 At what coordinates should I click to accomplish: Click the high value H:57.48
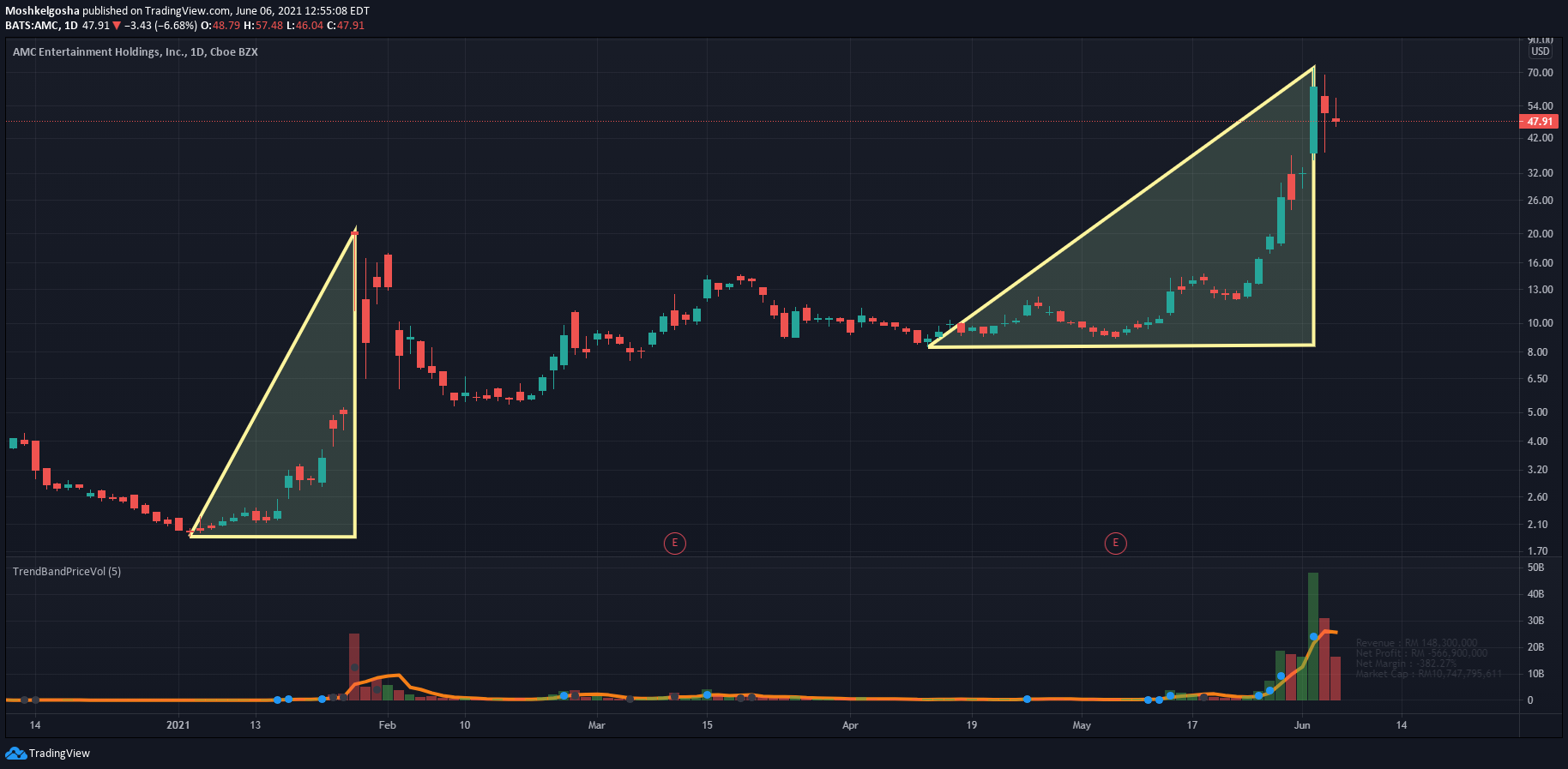point(263,26)
